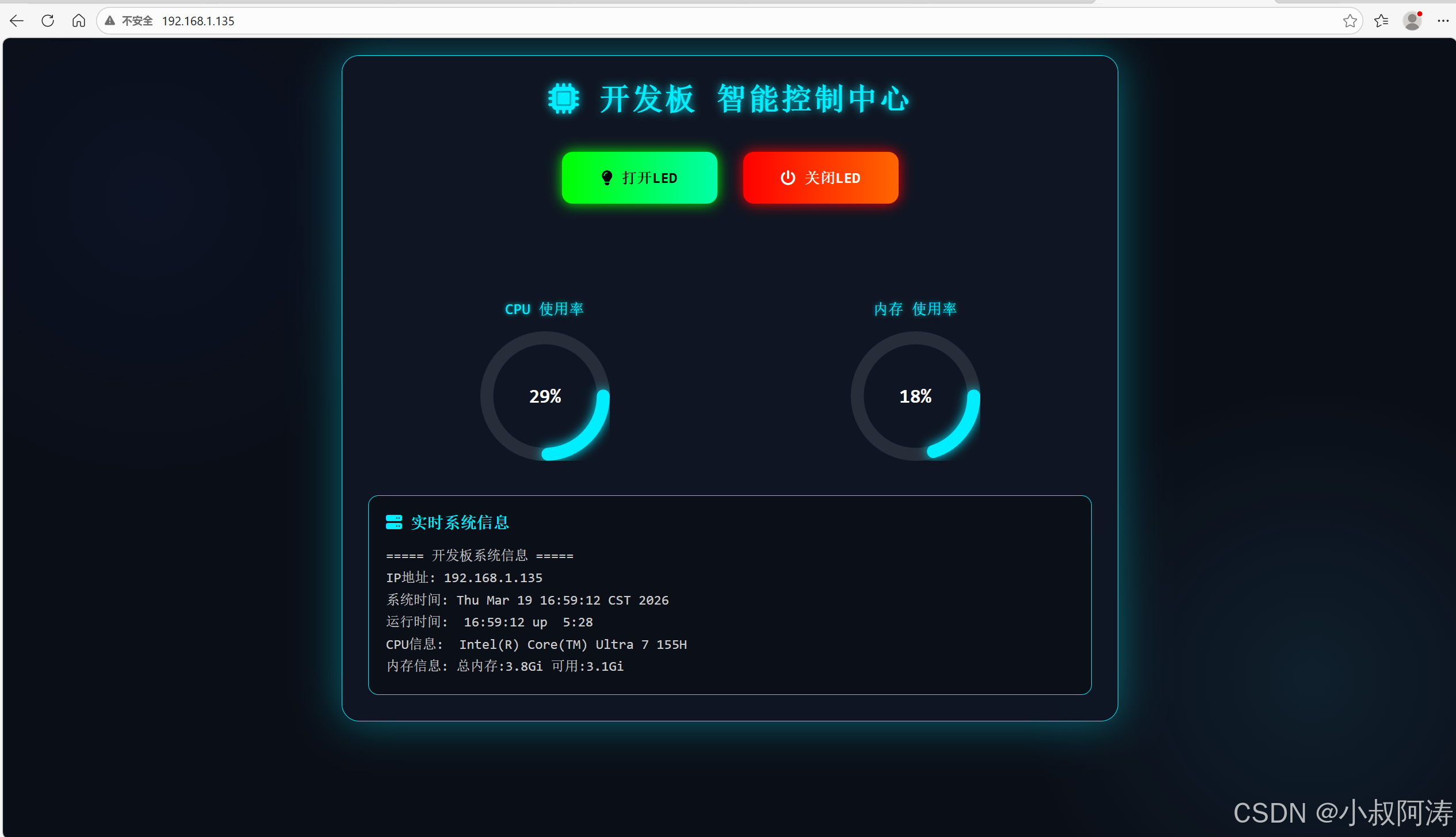Image resolution: width=1456 pixels, height=837 pixels.
Task: Click the browser back arrow
Action: click(x=17, y=21)
